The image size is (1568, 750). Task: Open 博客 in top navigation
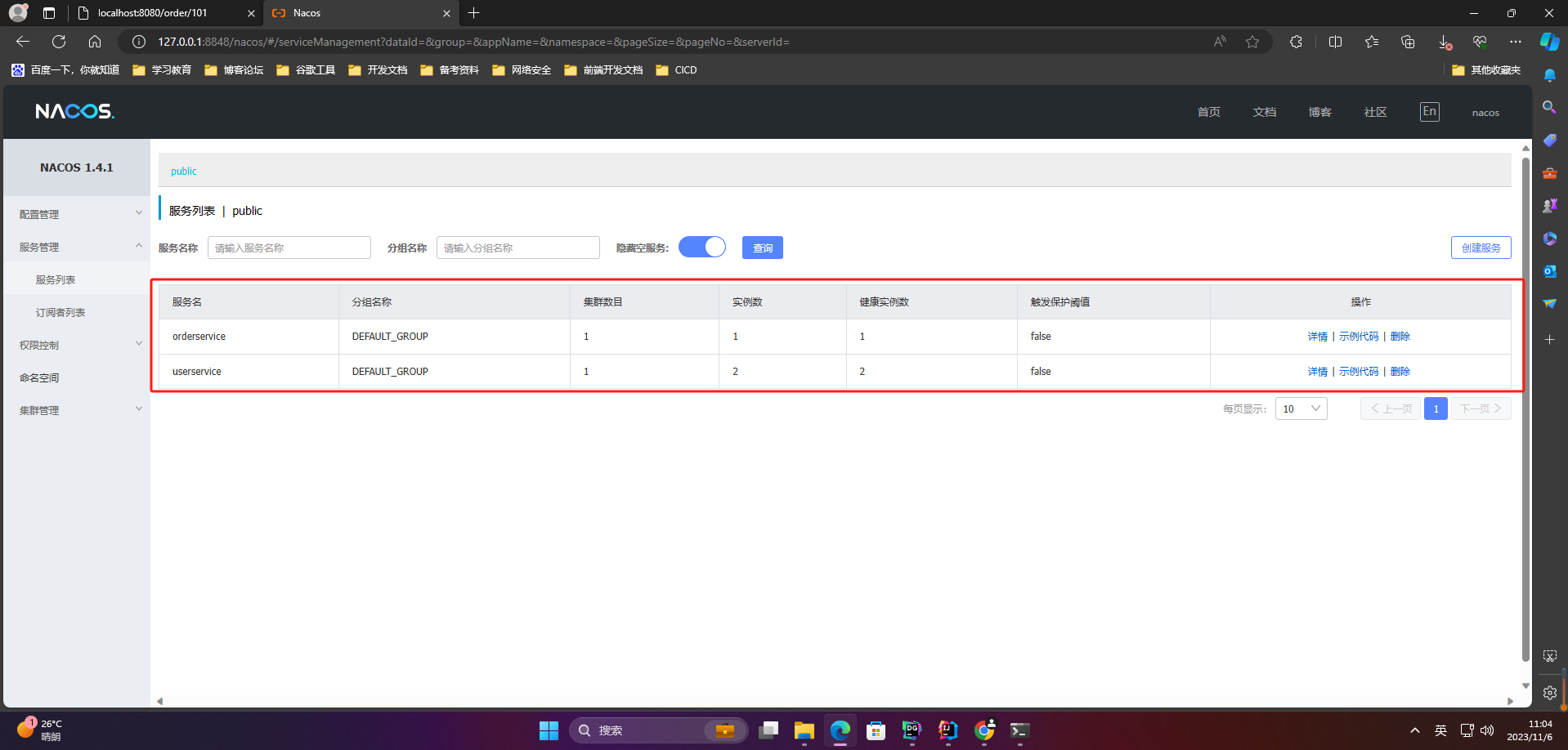click(1319, 112)
